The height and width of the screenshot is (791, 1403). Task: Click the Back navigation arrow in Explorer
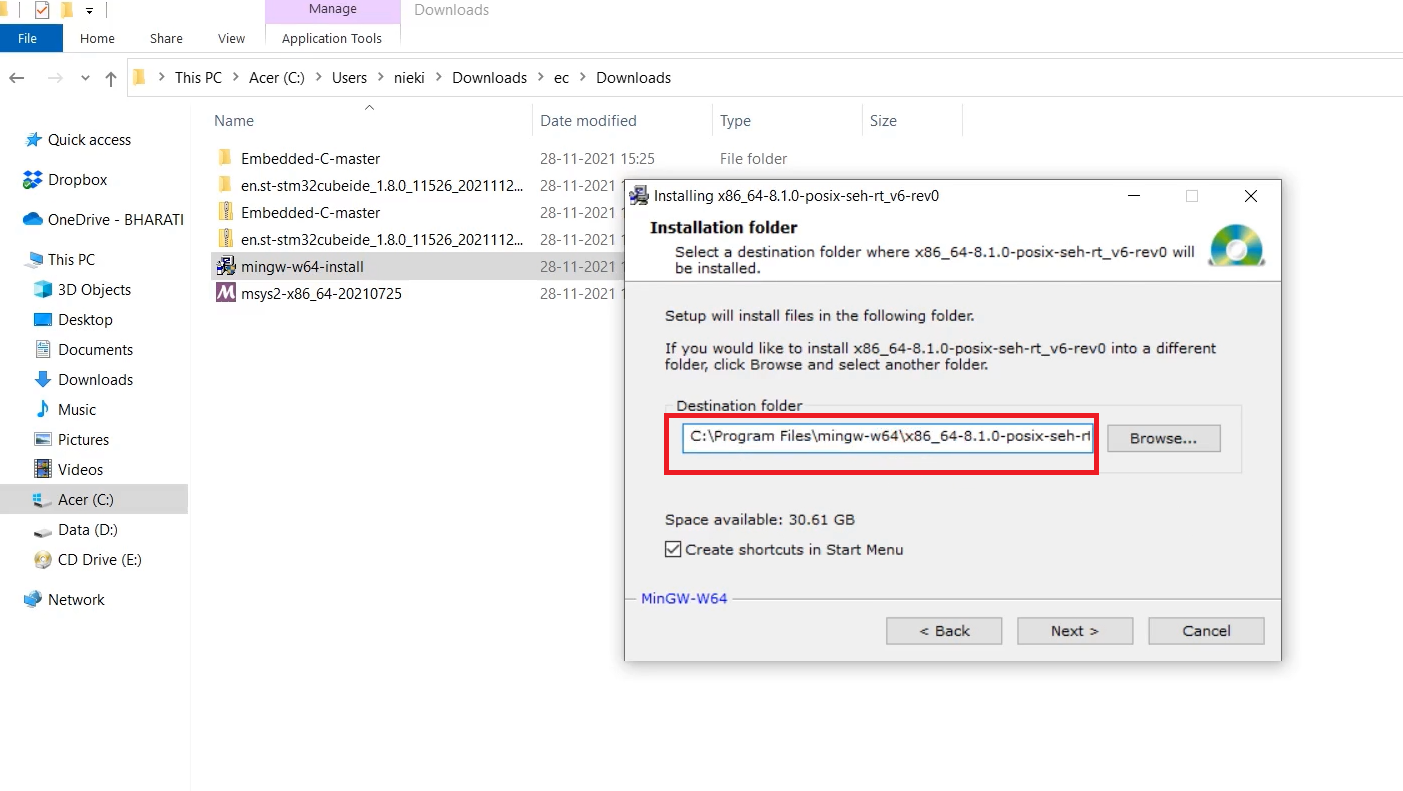(x=16, y=78)
